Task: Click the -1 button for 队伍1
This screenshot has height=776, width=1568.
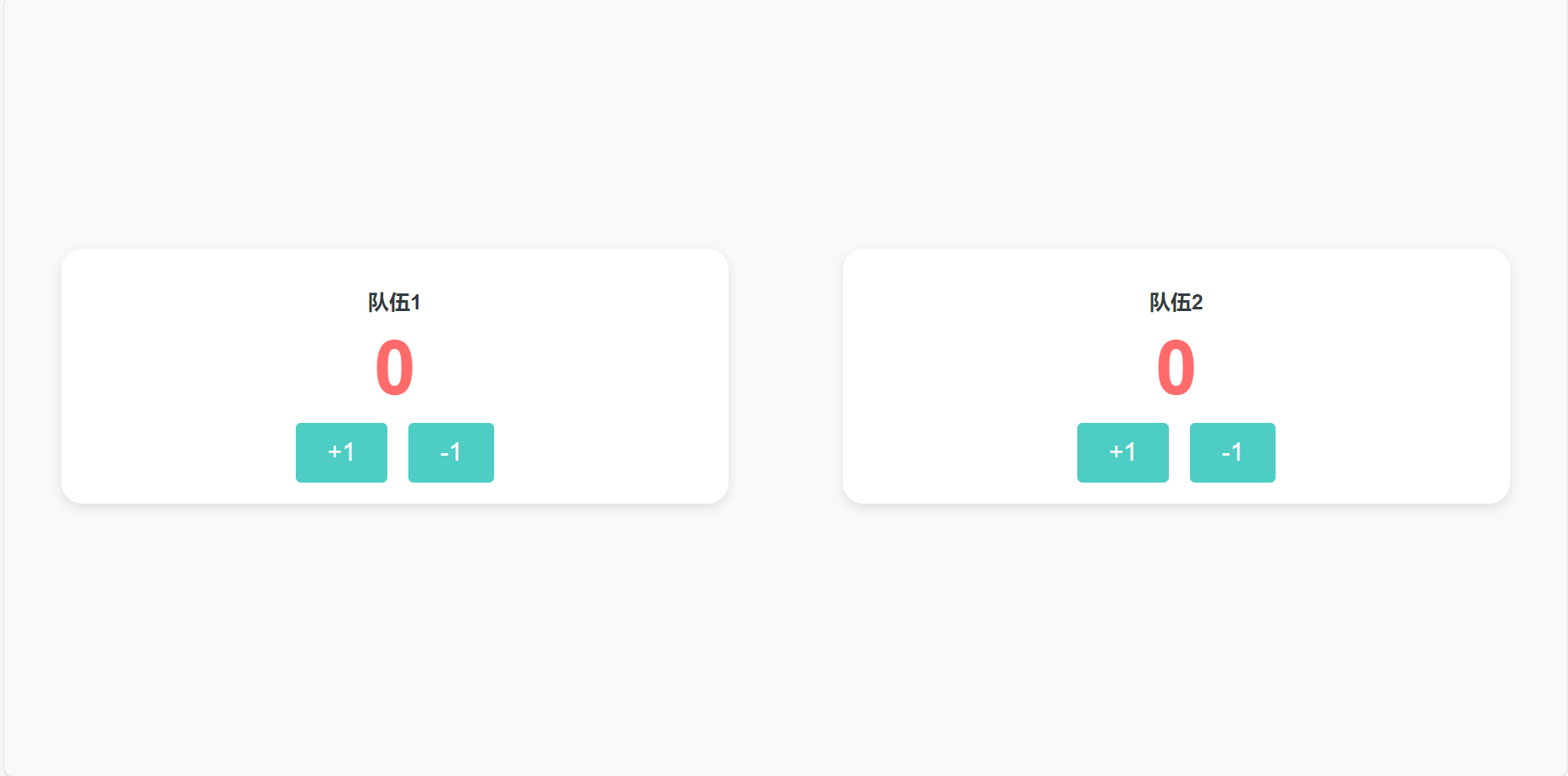Action: 450,452
